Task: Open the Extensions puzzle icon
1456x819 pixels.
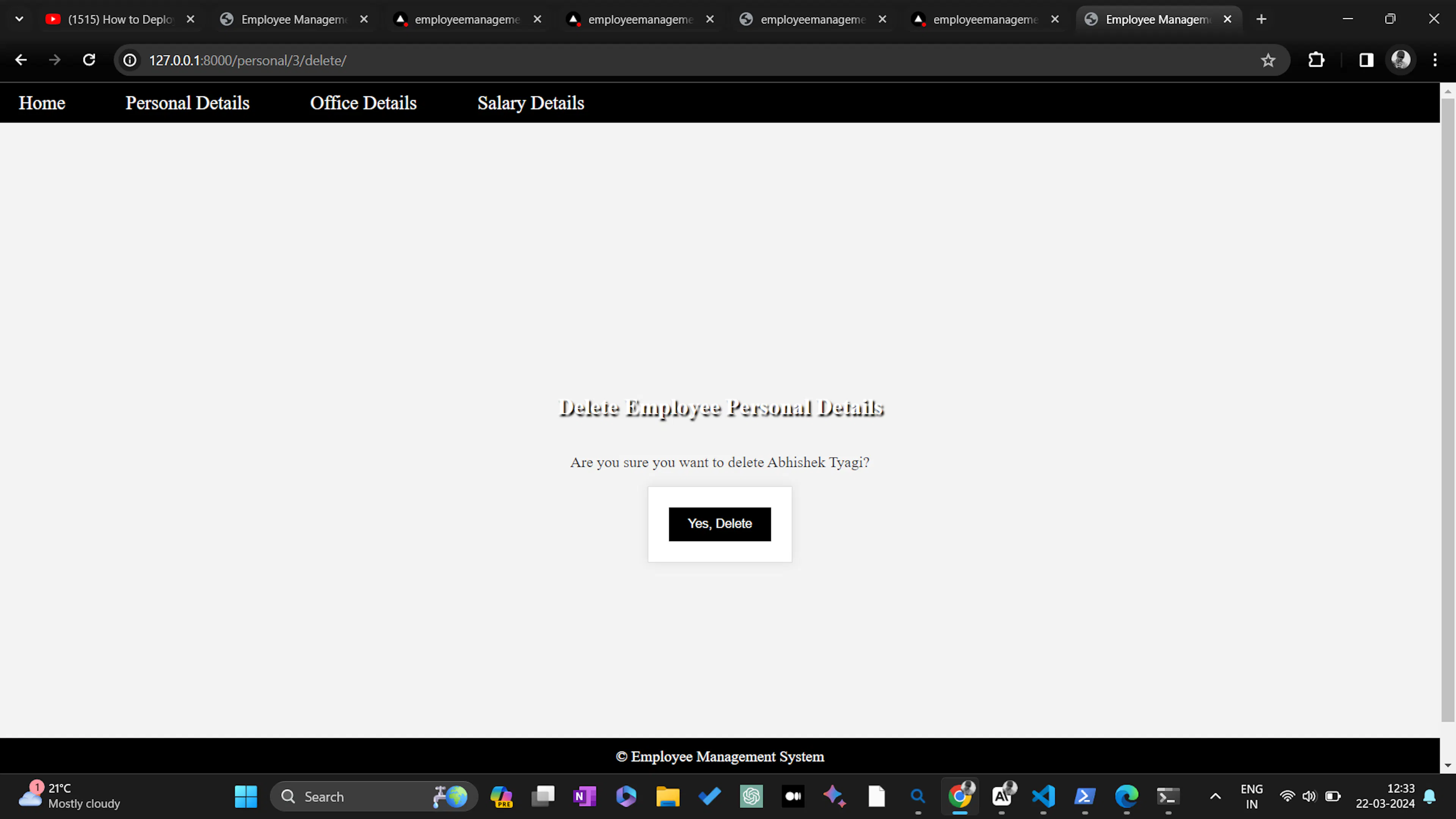Action: [1316, 60]
